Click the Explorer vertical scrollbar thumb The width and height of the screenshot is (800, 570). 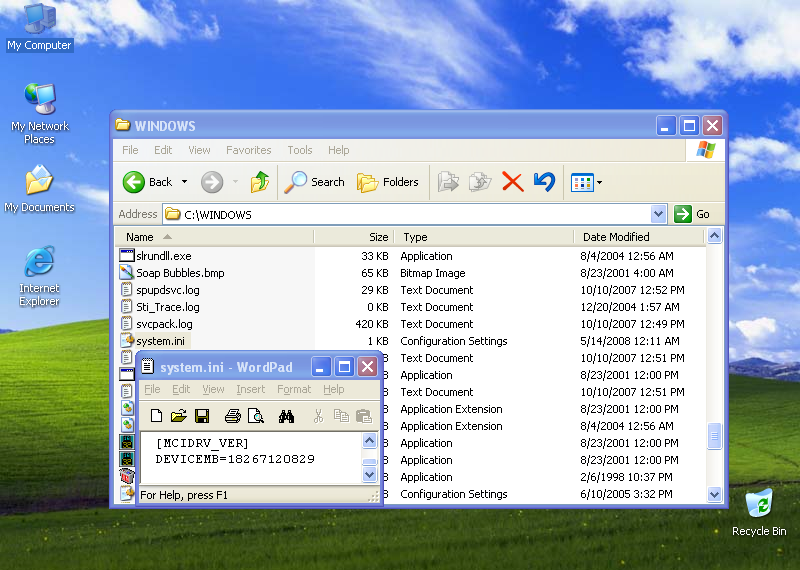(x=714, y=436)
